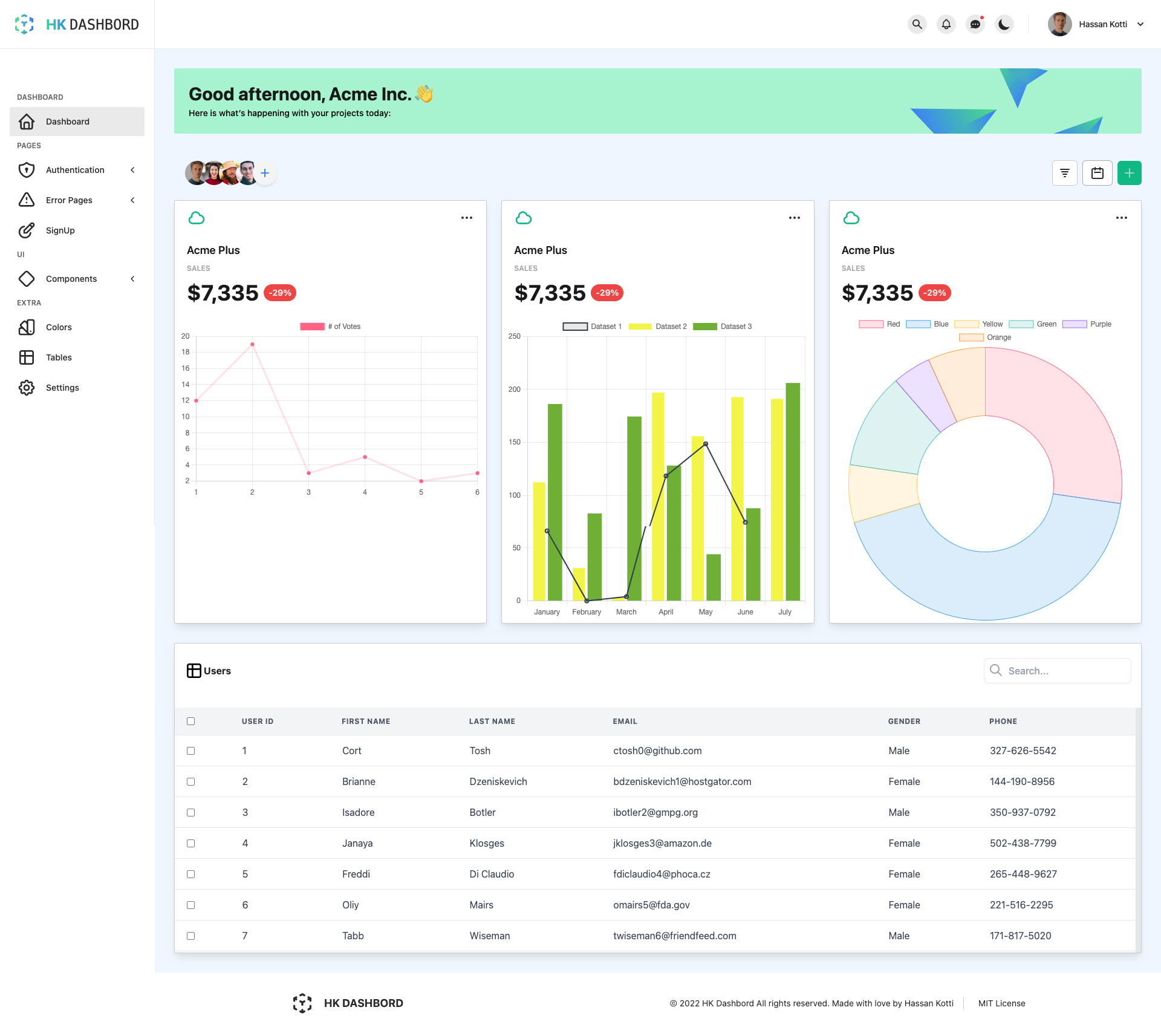The image size is (1161, 1036).
Task: Open the notifications bell
Action: pos(946,24)
